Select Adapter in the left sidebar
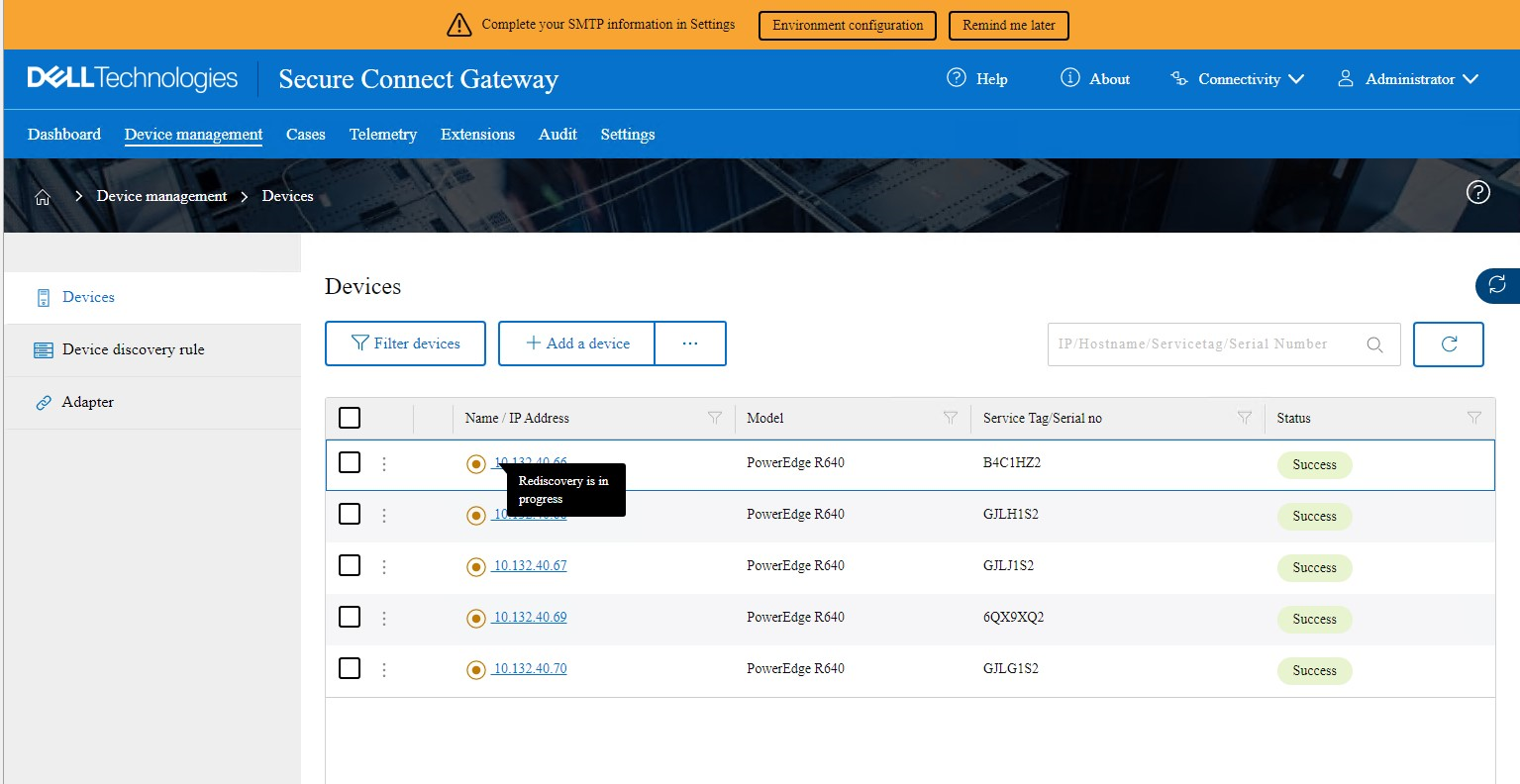Screen dimensions: 1520x784 click(152, 403)
